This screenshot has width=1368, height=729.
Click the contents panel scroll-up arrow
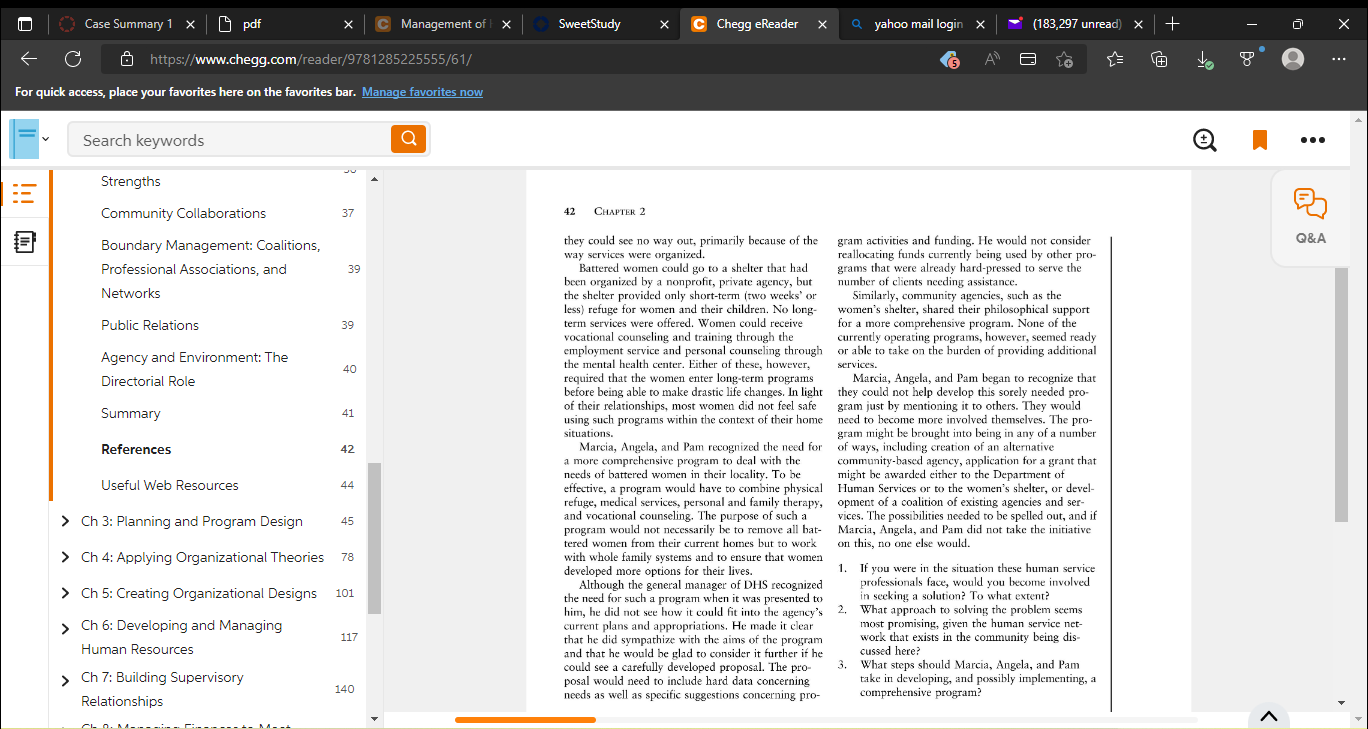pos(375,180)
